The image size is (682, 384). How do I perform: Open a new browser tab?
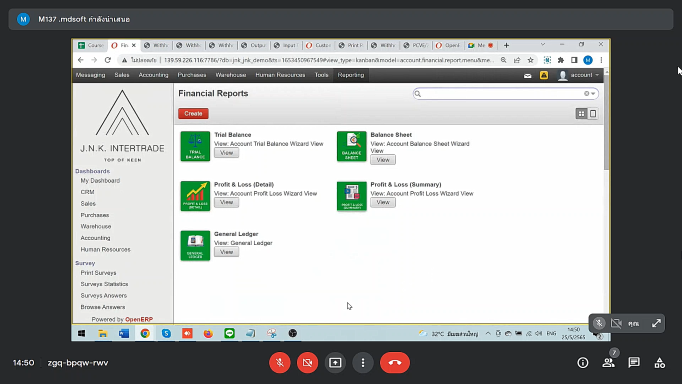(x=506, y=45)
